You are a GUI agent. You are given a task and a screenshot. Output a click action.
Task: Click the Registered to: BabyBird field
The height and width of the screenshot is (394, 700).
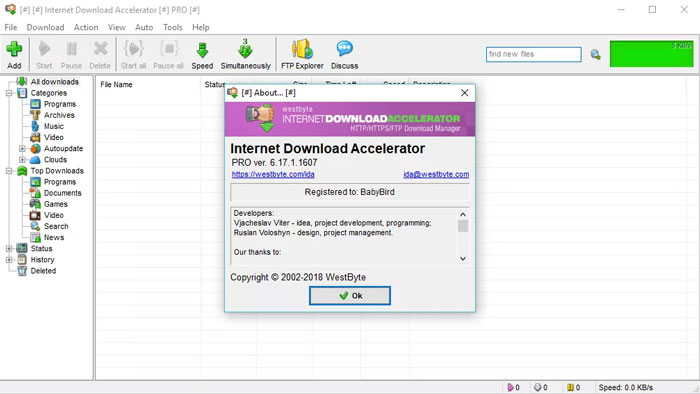[x=350, y=192]
